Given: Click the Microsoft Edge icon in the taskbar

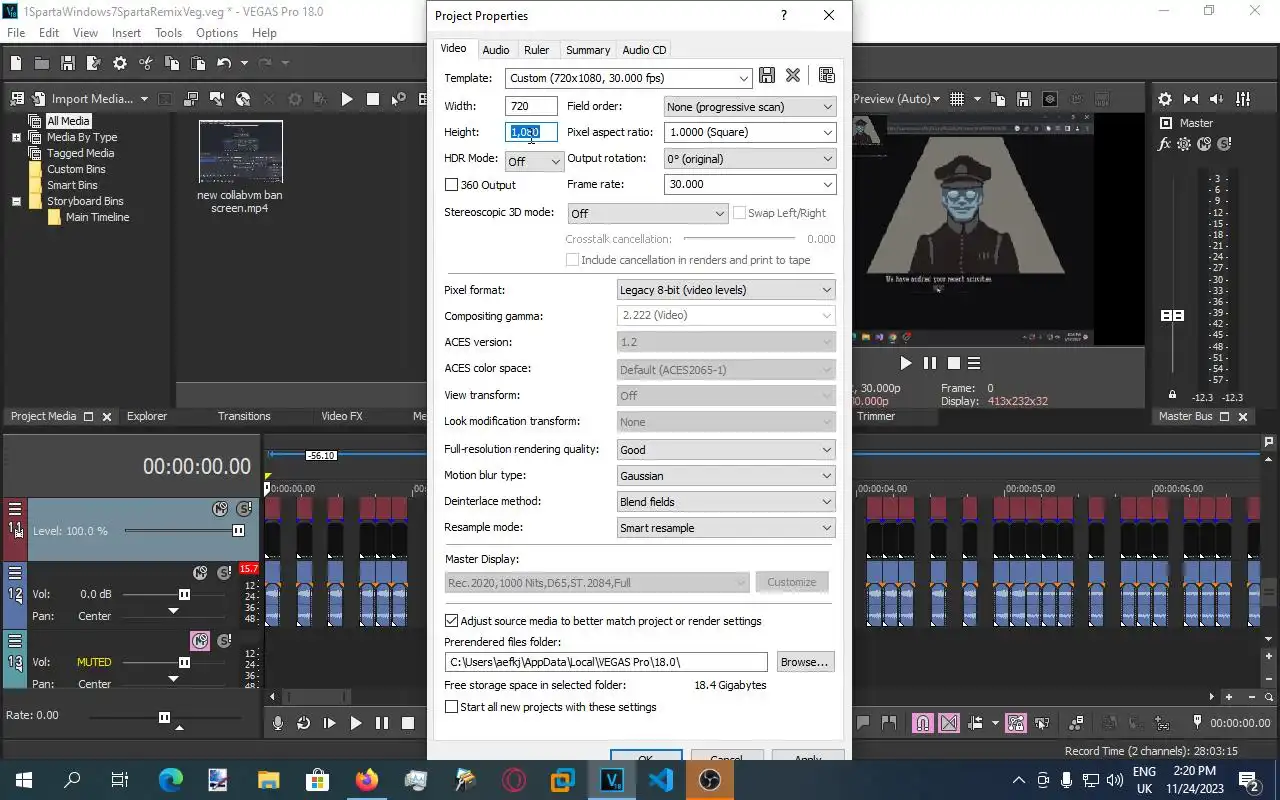Looking at the screenshot, I should [x=171, y=780].
